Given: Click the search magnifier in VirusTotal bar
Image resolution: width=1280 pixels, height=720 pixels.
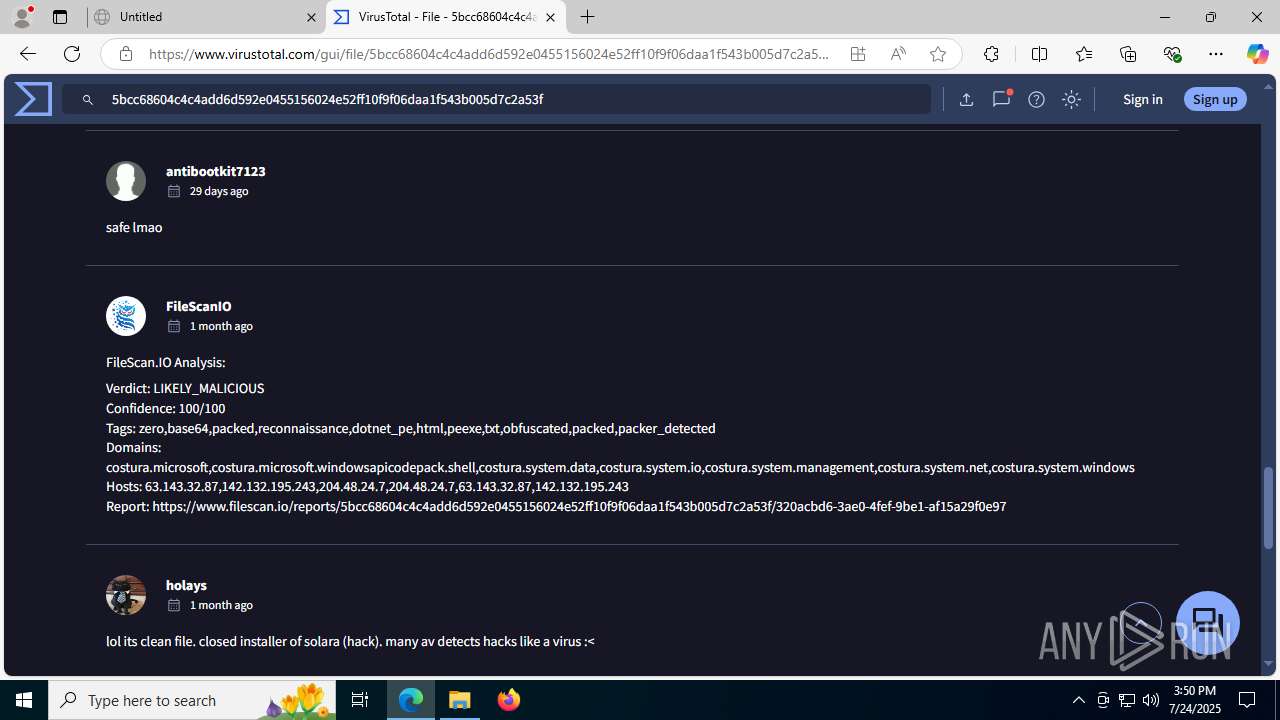Looking at the screenshot, I should (x=88, y=100).
